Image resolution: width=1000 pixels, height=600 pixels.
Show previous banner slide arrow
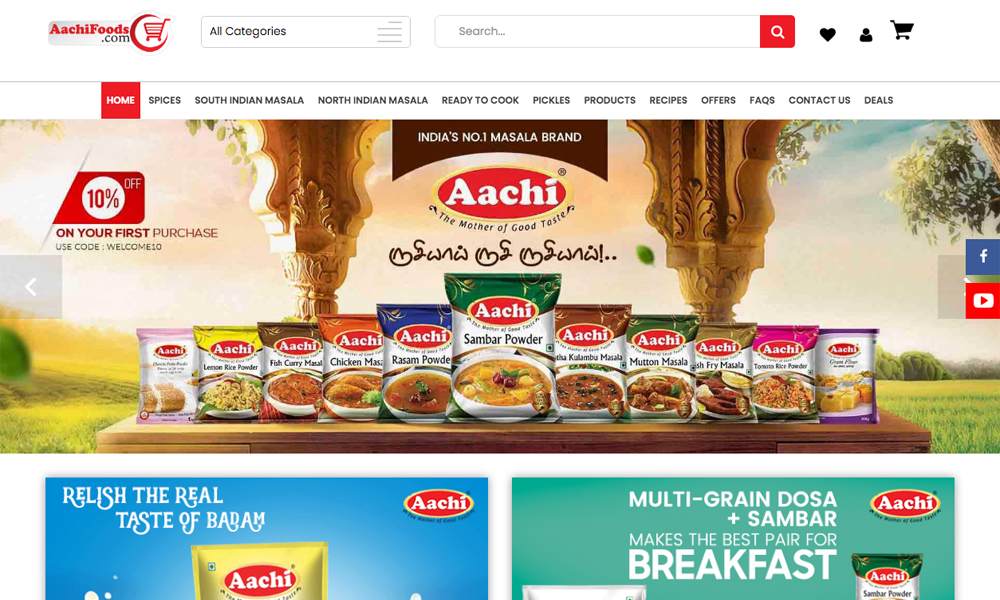click(31, 287)
